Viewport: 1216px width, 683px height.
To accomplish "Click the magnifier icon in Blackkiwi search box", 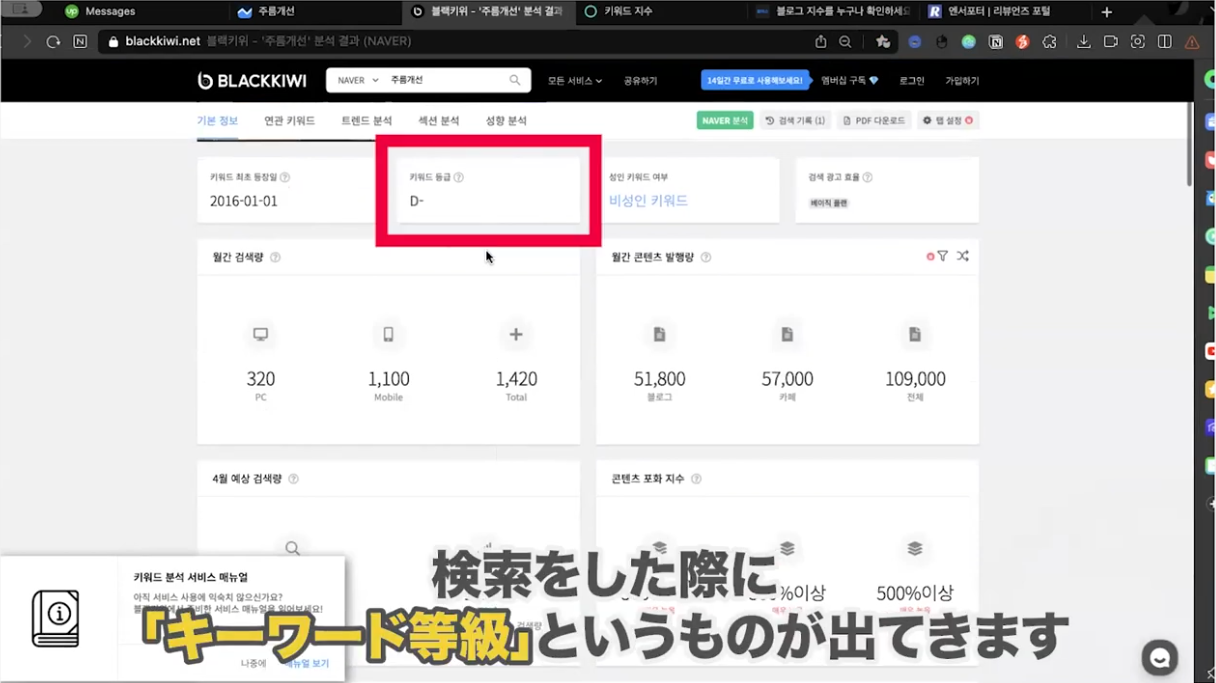I will (515, 80).
